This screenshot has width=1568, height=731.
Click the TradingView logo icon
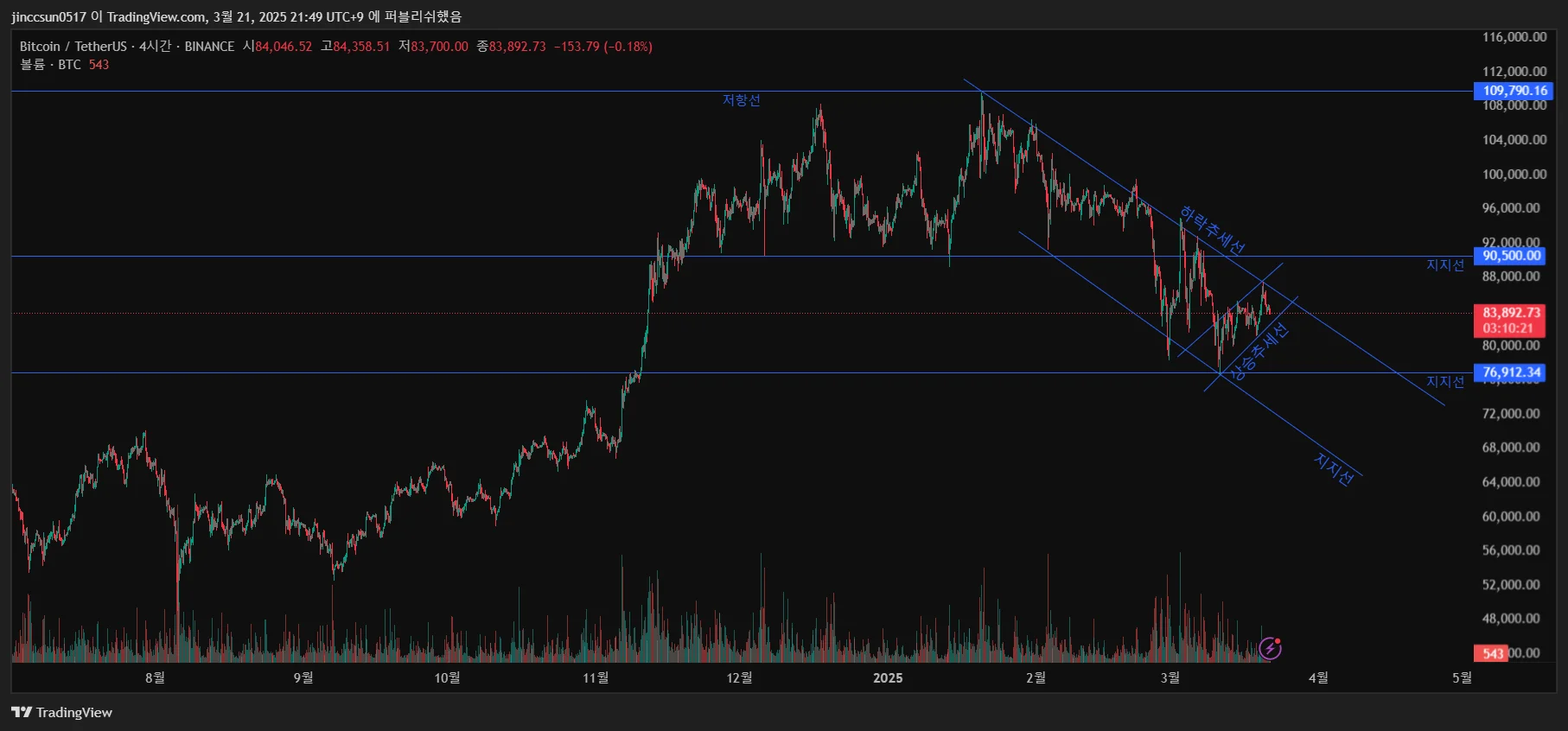[x=22, y=712]
